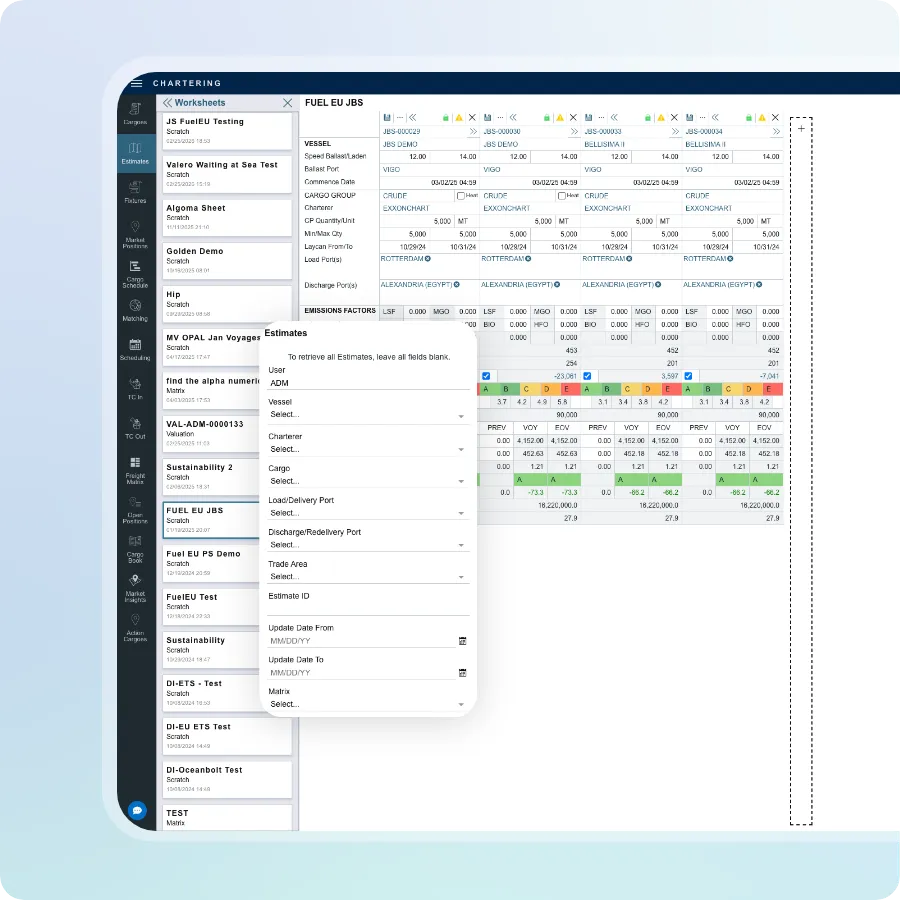Remove ROTTERDAM load port from JBS-000029
Viewport: 900px width, 900px height.
click(428, 259)
